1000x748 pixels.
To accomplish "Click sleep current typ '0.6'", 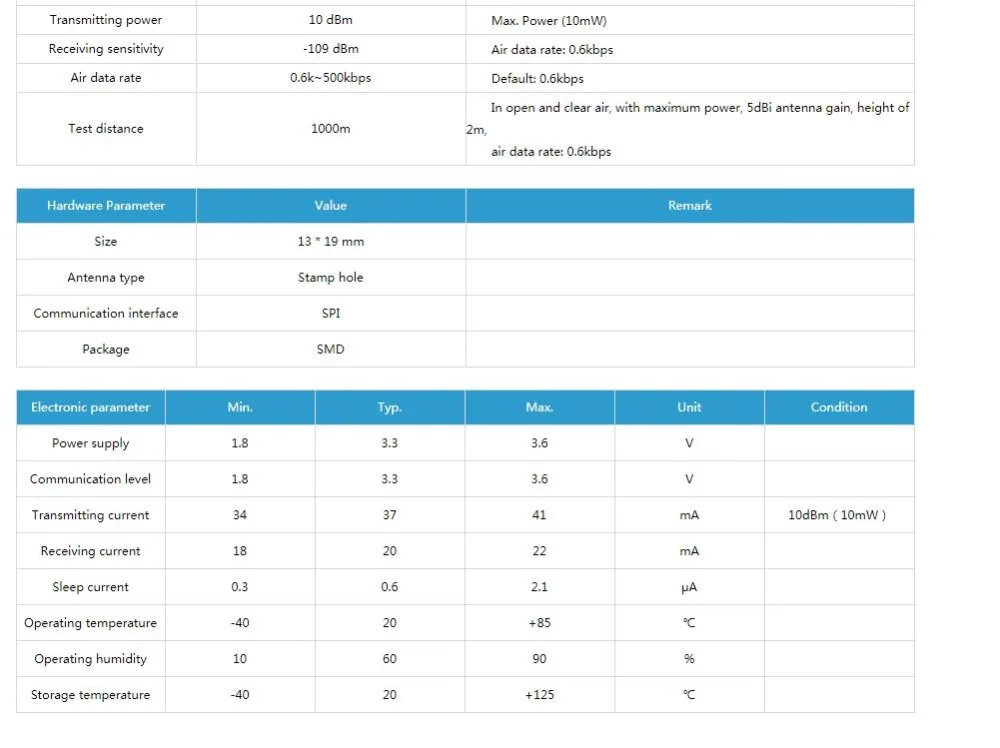I will coord(389,587).
